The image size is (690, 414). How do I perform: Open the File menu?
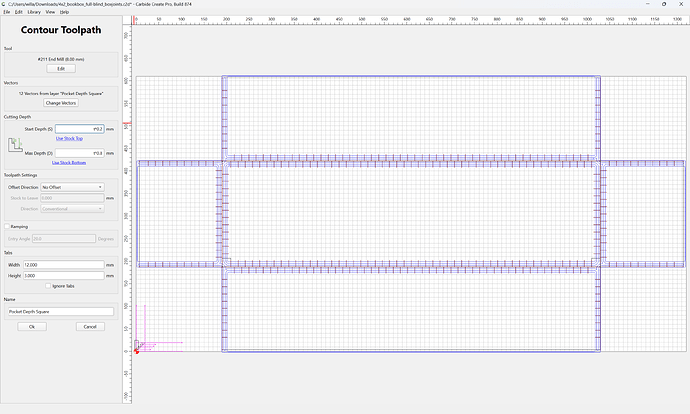[7, 12]
